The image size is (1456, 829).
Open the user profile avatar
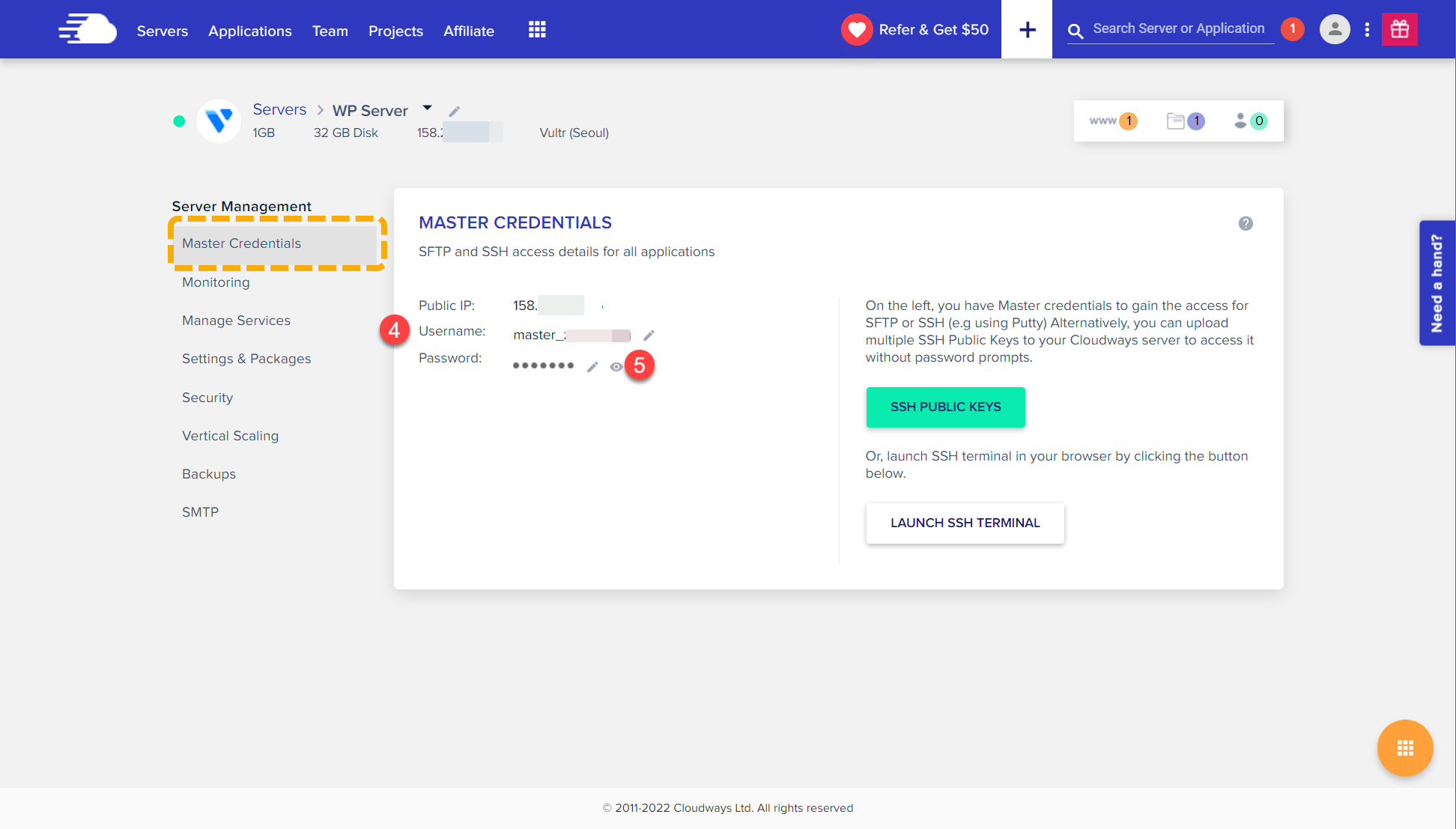(1334, 29)
